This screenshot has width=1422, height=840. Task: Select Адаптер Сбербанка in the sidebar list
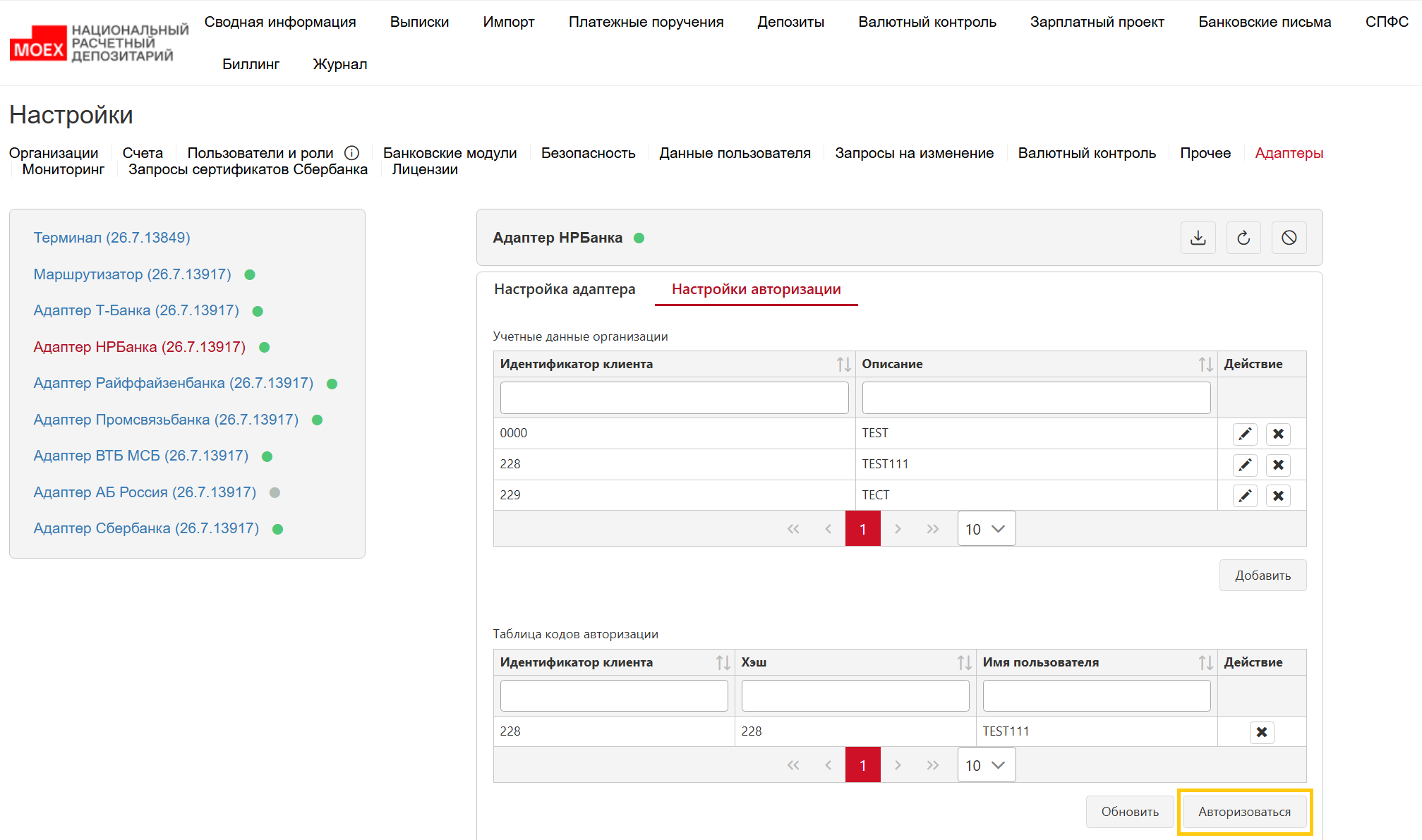coord(146,528)
